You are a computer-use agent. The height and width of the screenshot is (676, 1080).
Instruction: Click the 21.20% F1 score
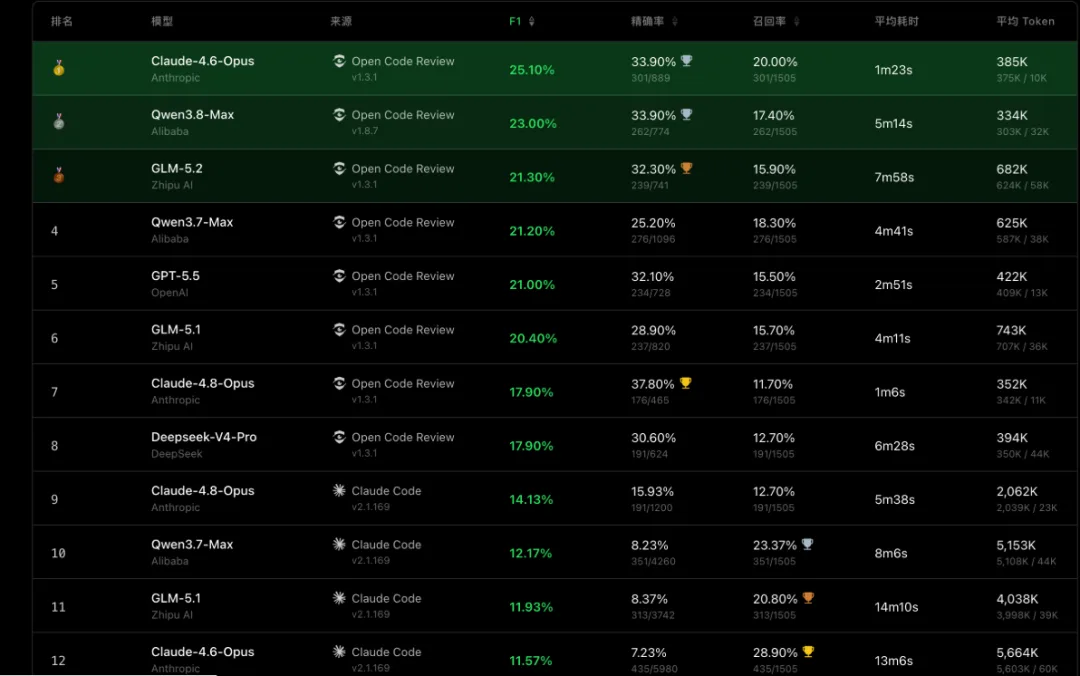(532, 231)
